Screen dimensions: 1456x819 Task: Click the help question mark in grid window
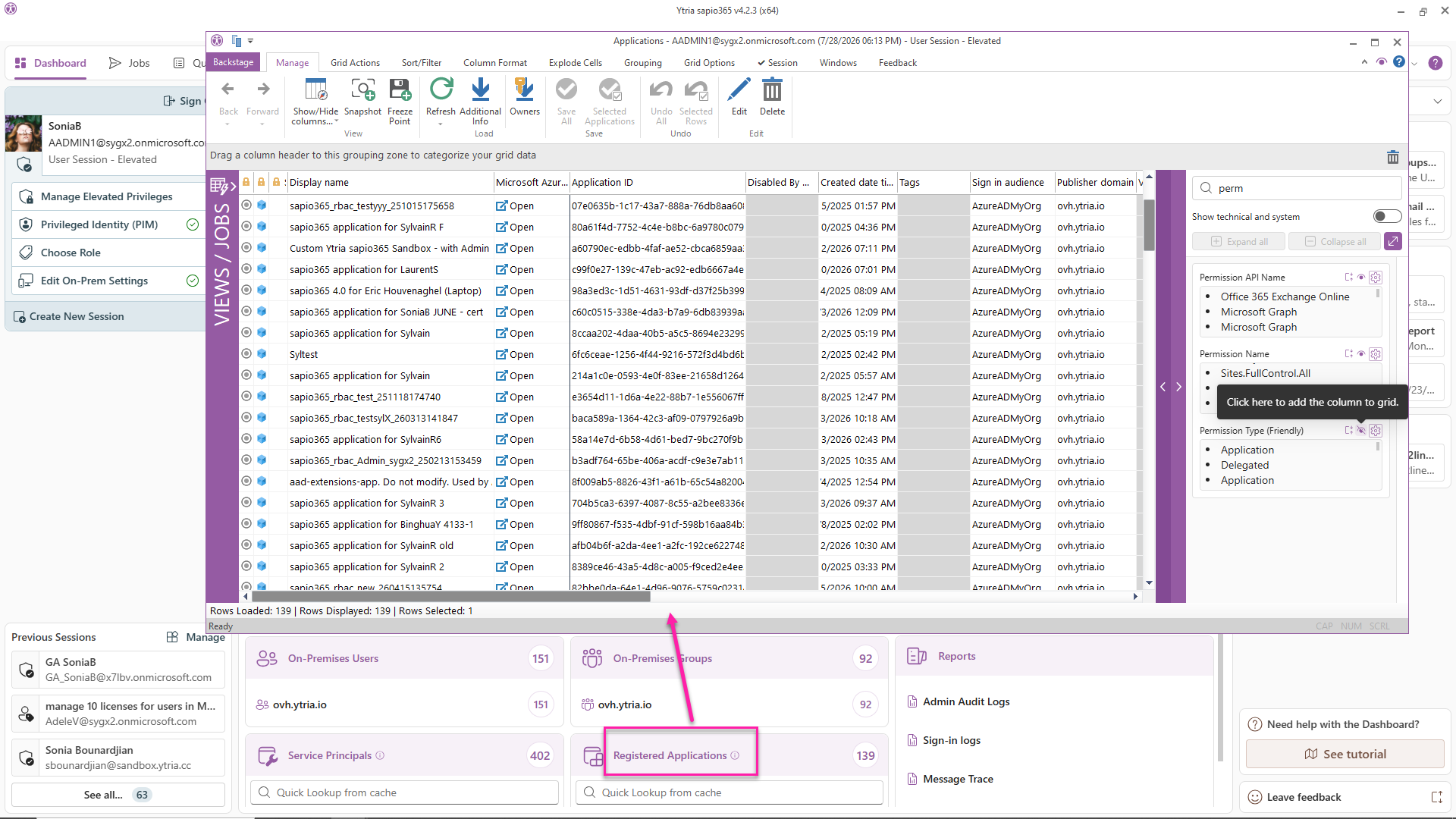(1399, 62)
